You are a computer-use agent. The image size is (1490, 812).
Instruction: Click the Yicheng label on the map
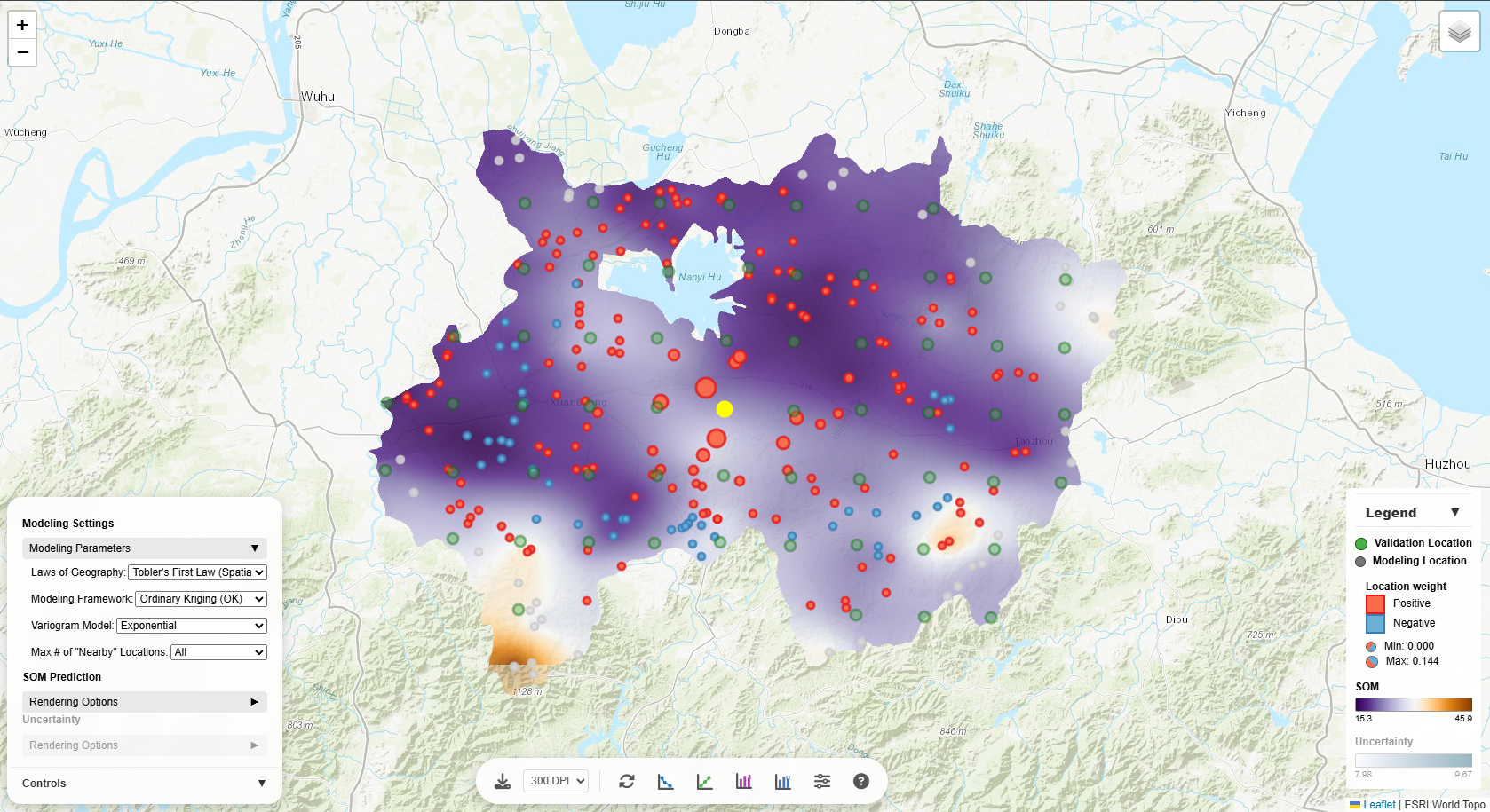[1246, 113]
